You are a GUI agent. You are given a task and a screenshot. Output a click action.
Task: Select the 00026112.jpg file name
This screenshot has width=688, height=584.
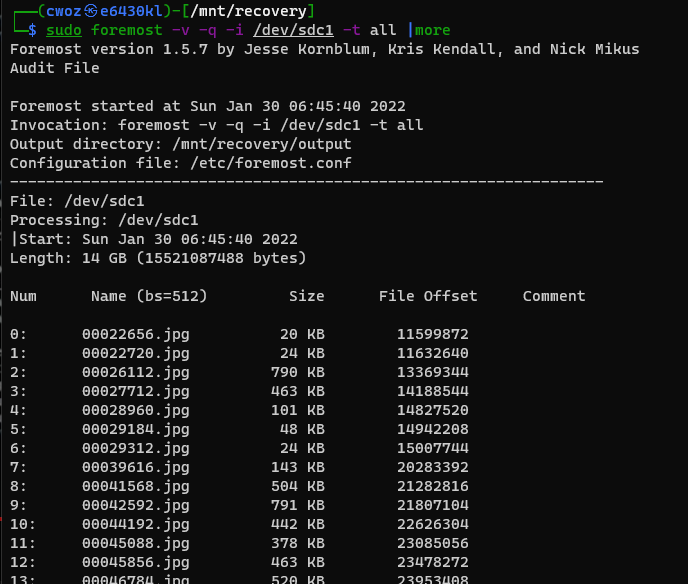tap(136, 373)
